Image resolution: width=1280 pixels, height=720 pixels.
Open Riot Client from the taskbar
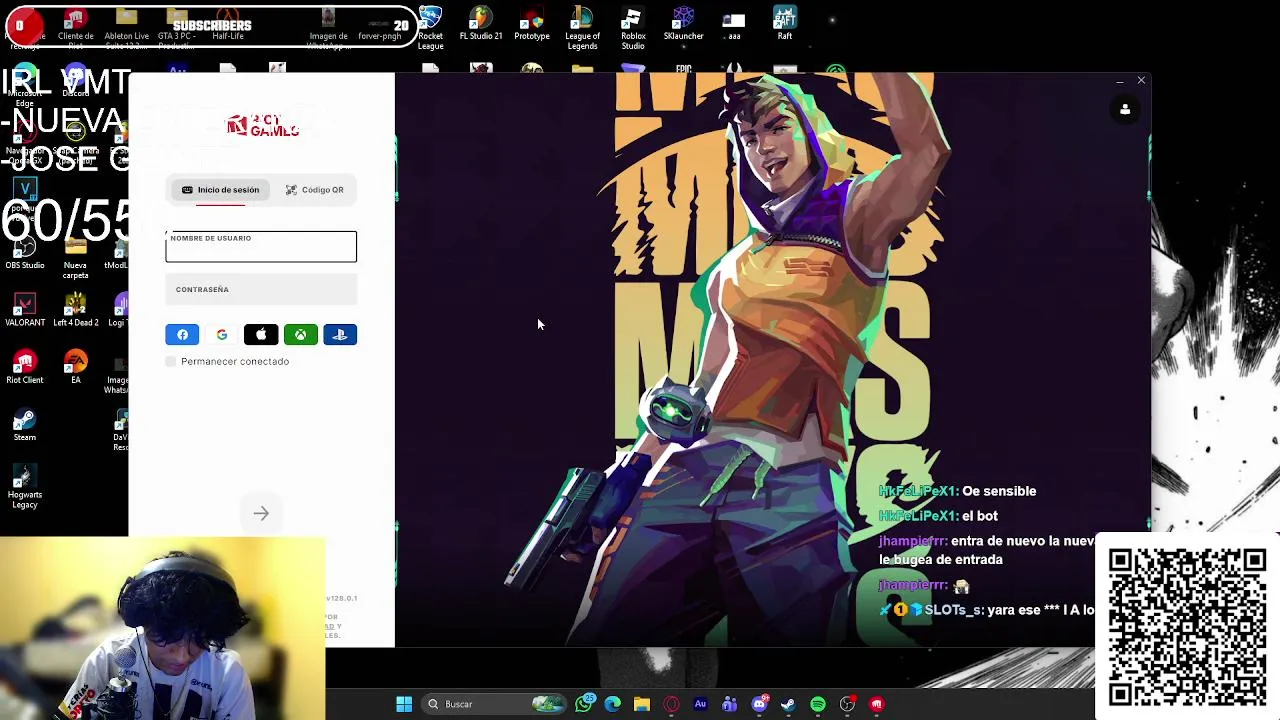pyautogui.click(x=877, y=704)
